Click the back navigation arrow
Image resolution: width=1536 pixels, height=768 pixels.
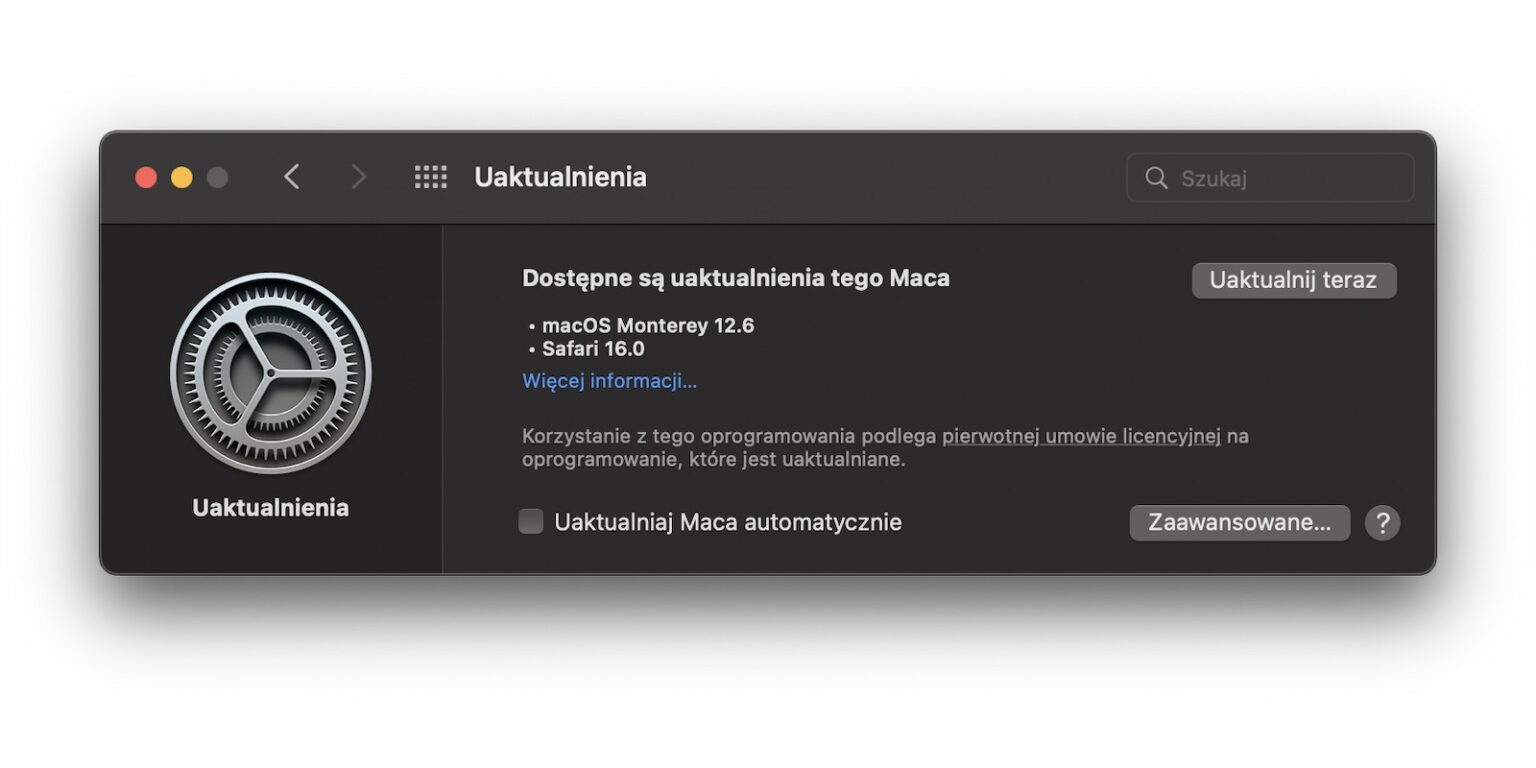(x=291, y=176)
